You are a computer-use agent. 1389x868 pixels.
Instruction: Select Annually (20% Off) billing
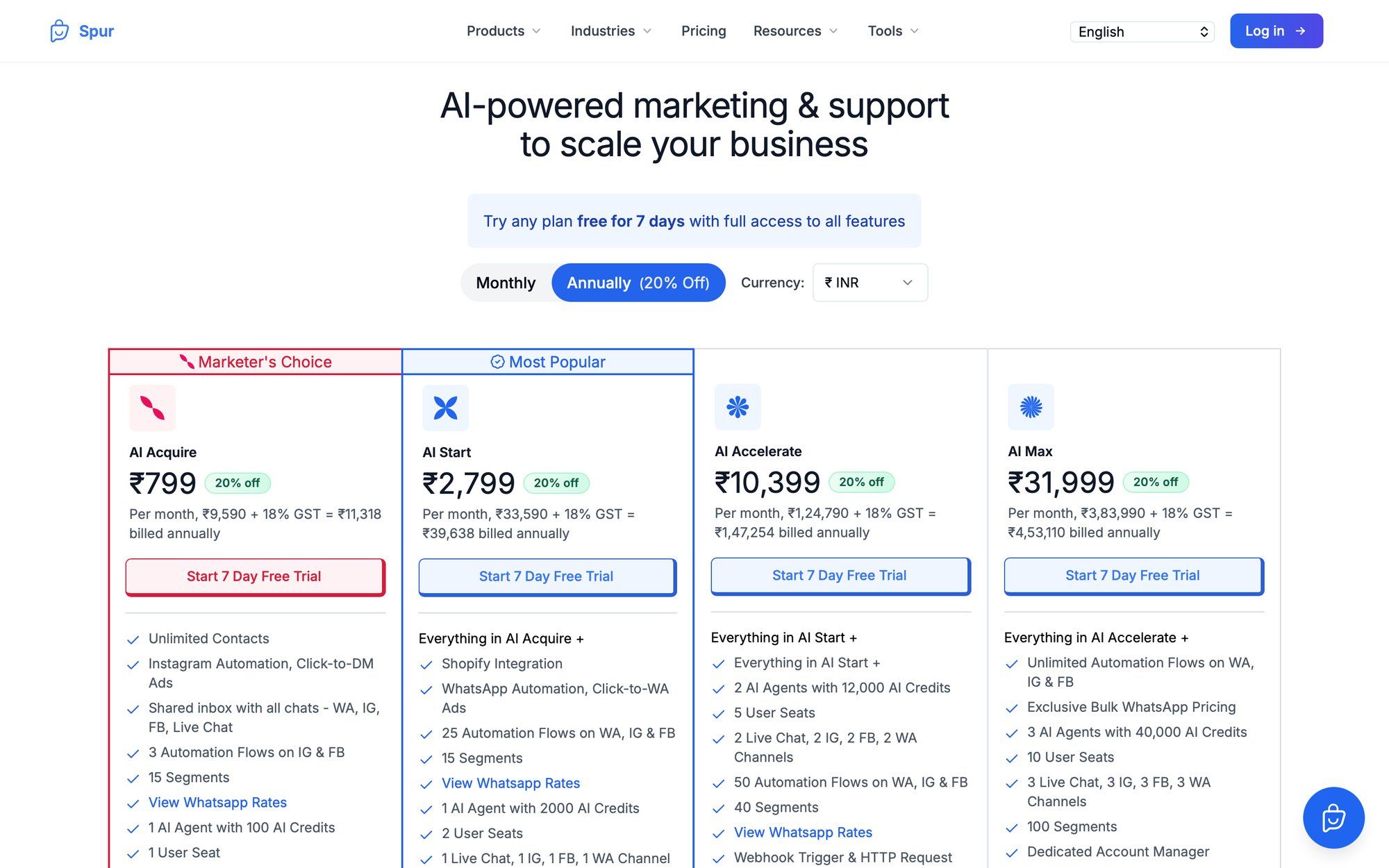point(638,283)
